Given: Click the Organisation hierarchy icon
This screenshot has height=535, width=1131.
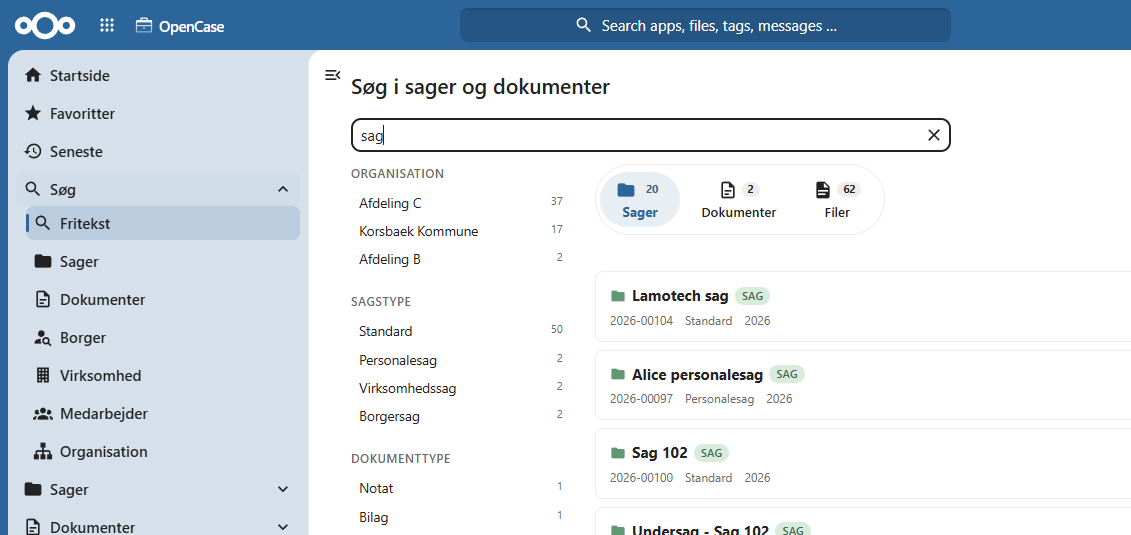Looking at the screenshot, I should [x=43, y=452].
